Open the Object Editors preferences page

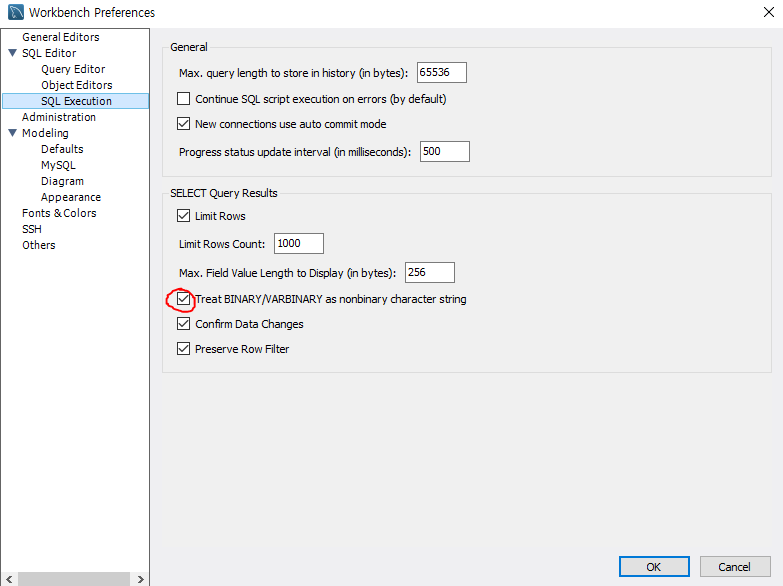pos(76,85)
